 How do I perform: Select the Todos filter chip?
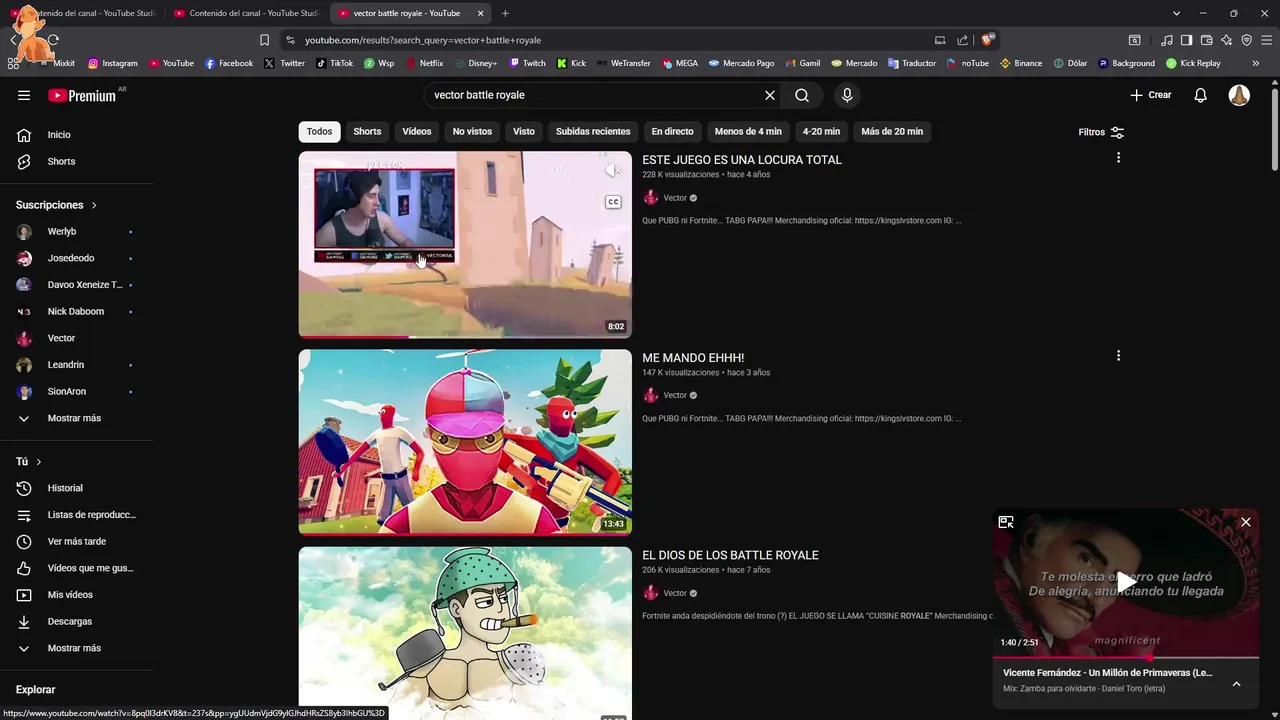[x=320, y=131]
